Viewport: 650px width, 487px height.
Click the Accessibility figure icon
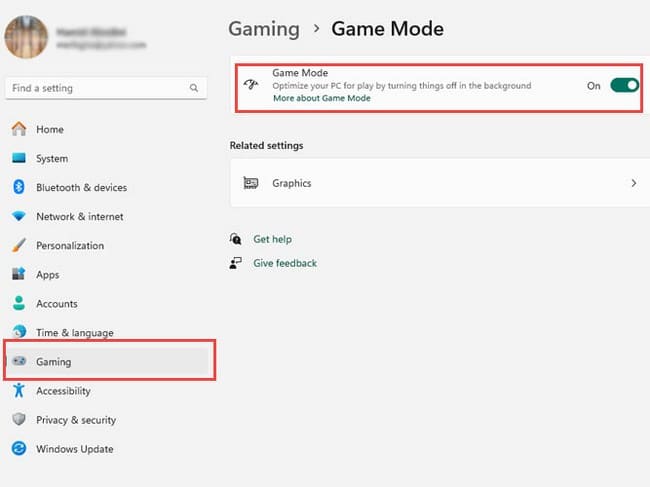point(18,391)
